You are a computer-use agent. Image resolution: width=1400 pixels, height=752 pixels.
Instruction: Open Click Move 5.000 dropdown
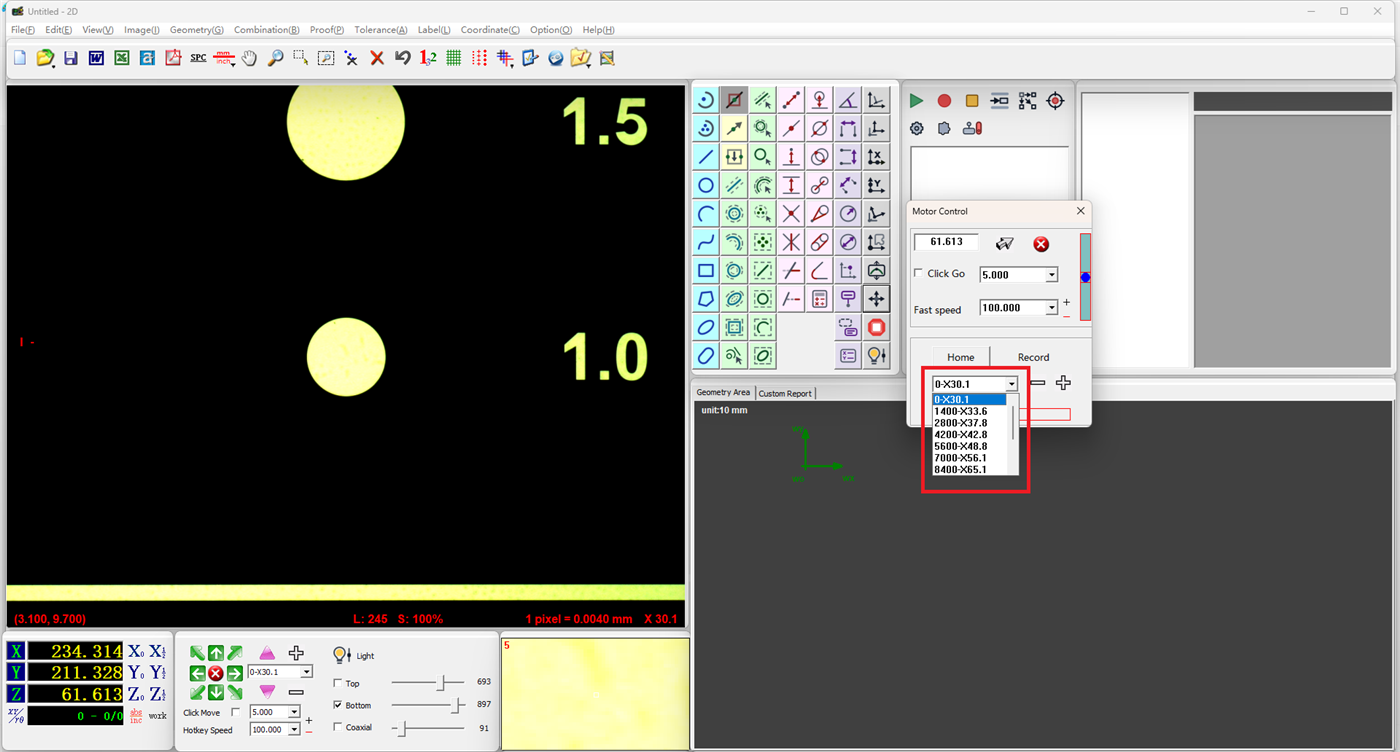click(x=294, y=712)
